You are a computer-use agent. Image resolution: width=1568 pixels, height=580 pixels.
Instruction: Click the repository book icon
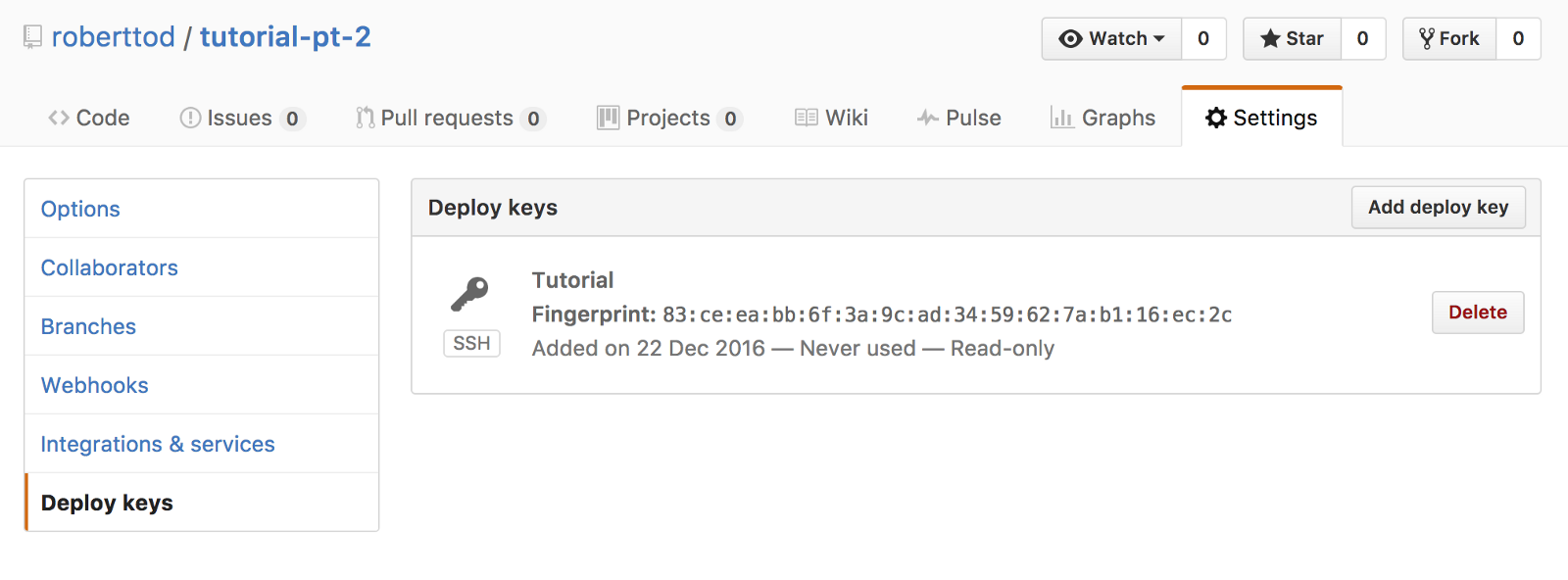coord(33,37)
